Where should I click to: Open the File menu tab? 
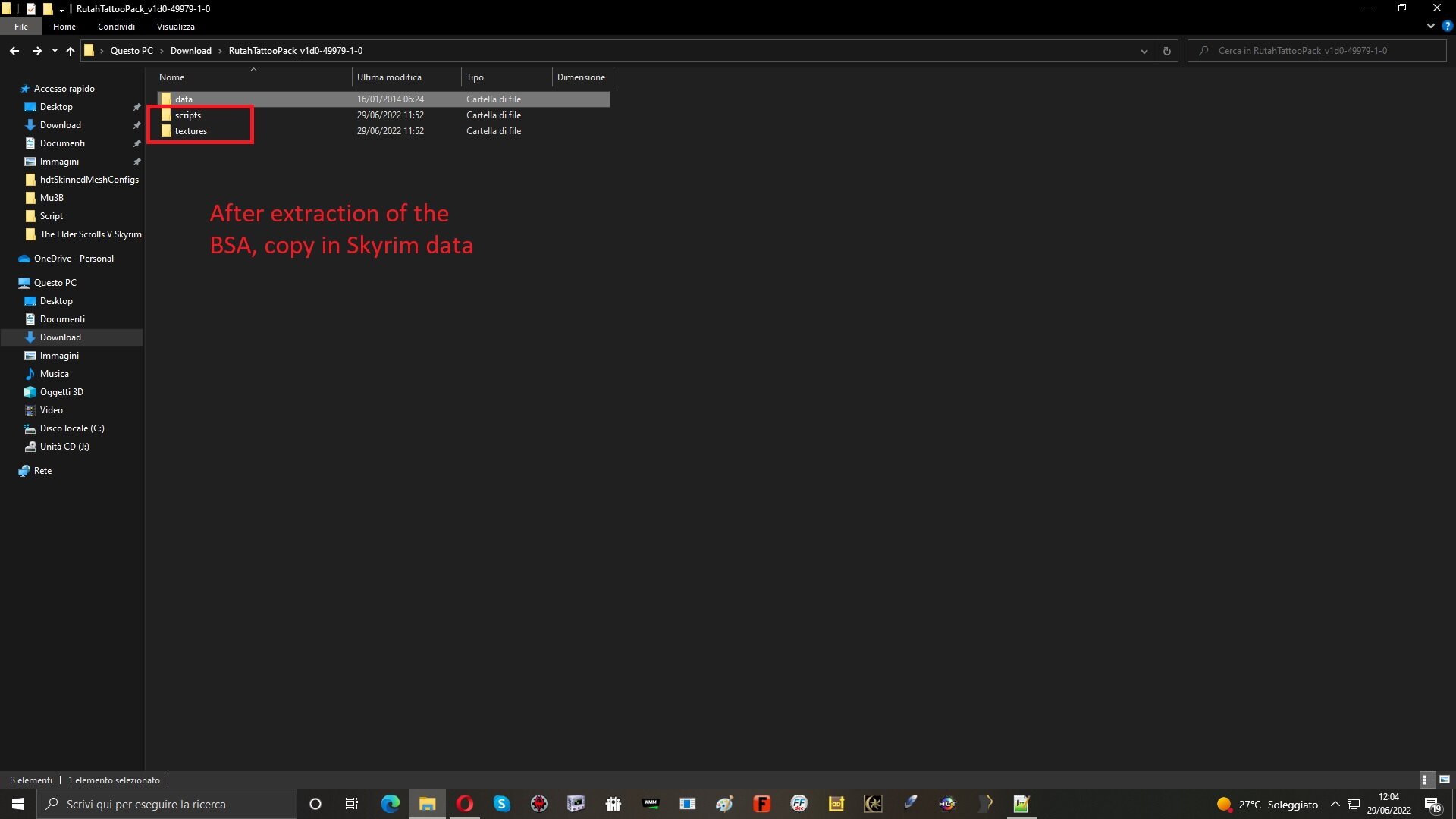[x=21, y=27]
